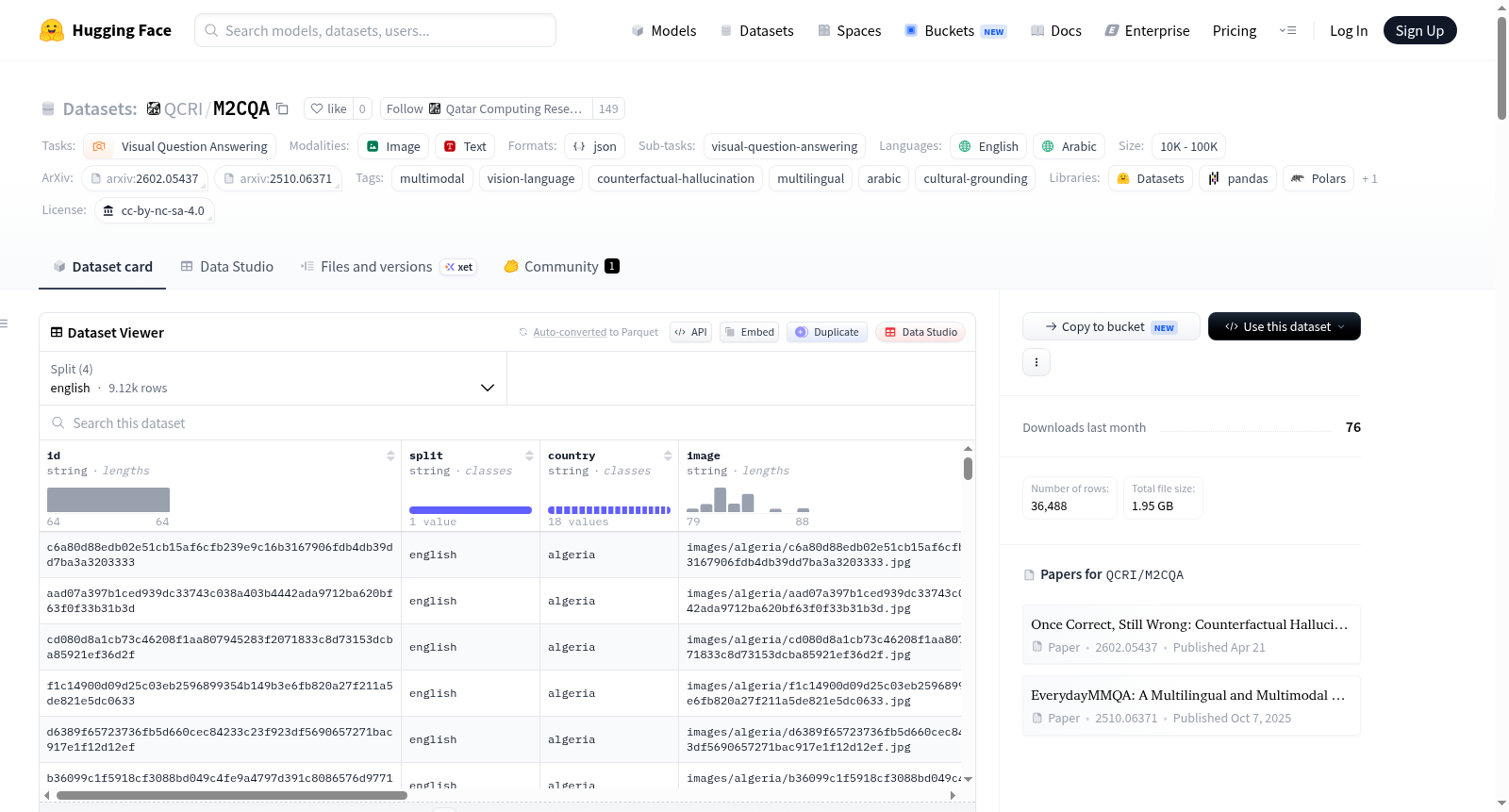This screenshot has width=1509, height=812.
Task: Open the Once Correct, Still Wrong paper
Action: tap(1191, 635)
